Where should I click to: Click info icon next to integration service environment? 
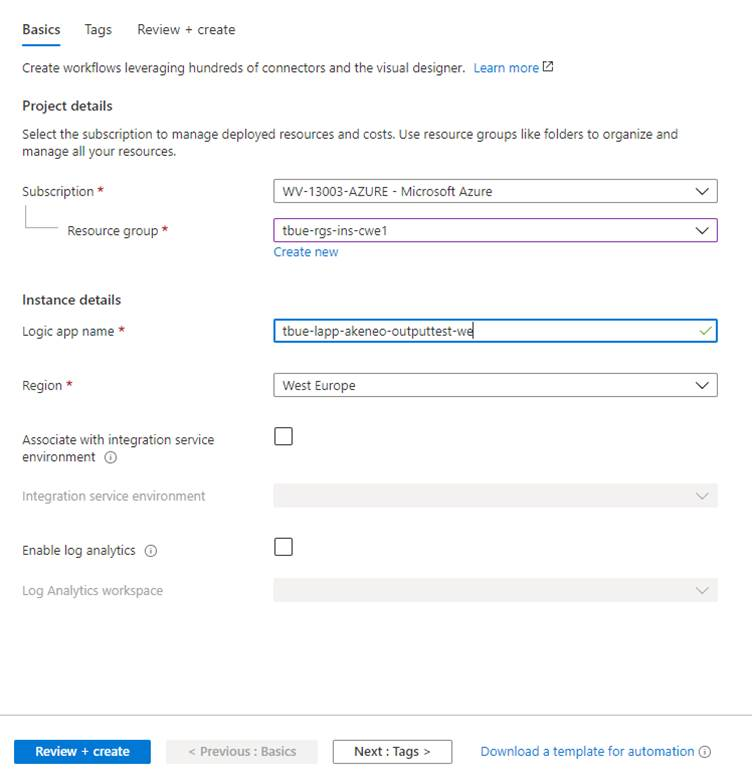click(x=111, y=458)
